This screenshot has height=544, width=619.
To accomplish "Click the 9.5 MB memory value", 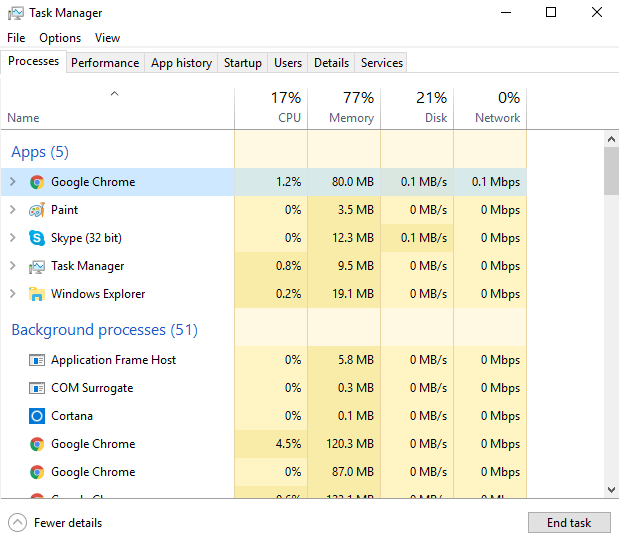I will pos(356,266).
